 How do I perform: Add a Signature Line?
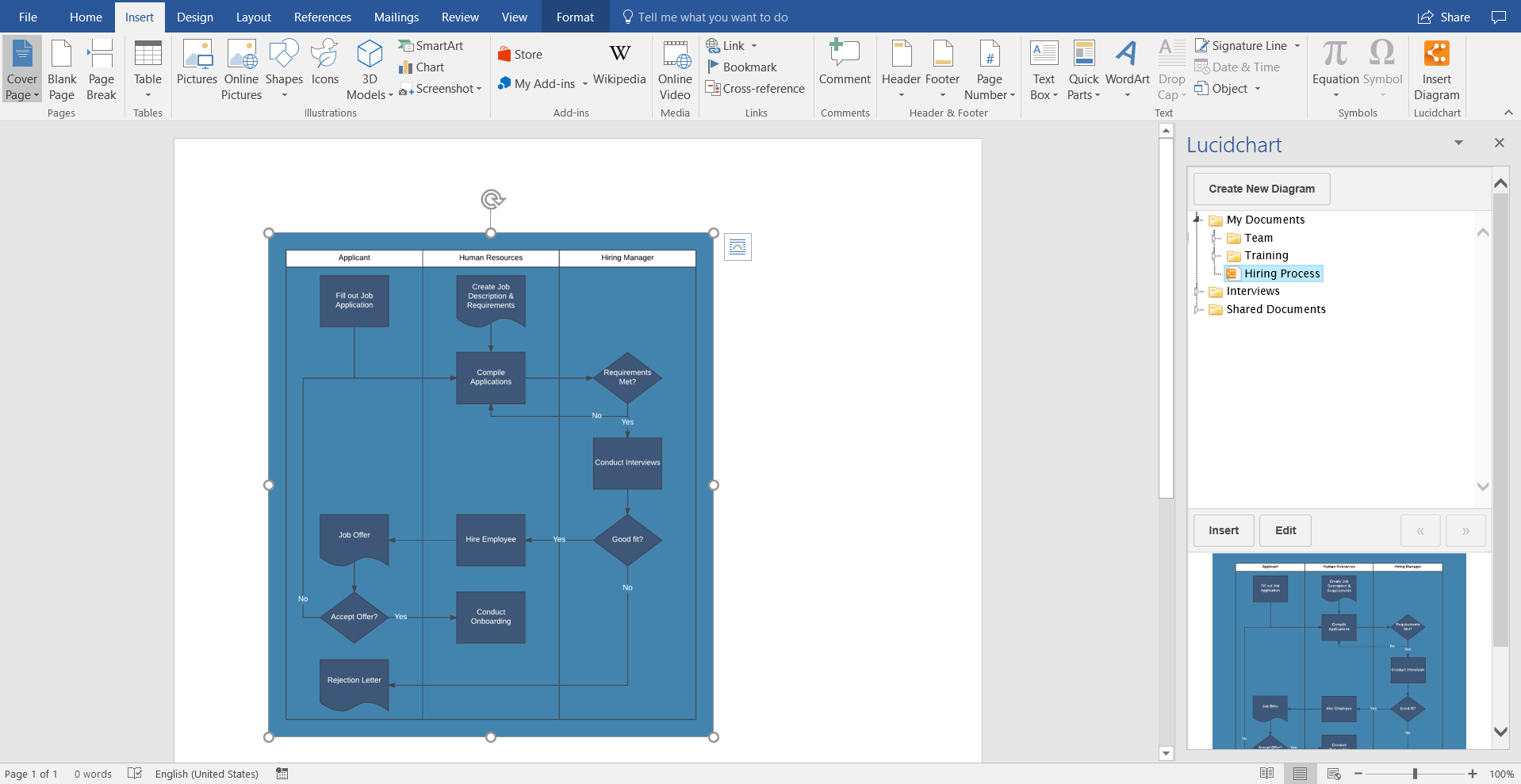click(x=1247, y=46)
